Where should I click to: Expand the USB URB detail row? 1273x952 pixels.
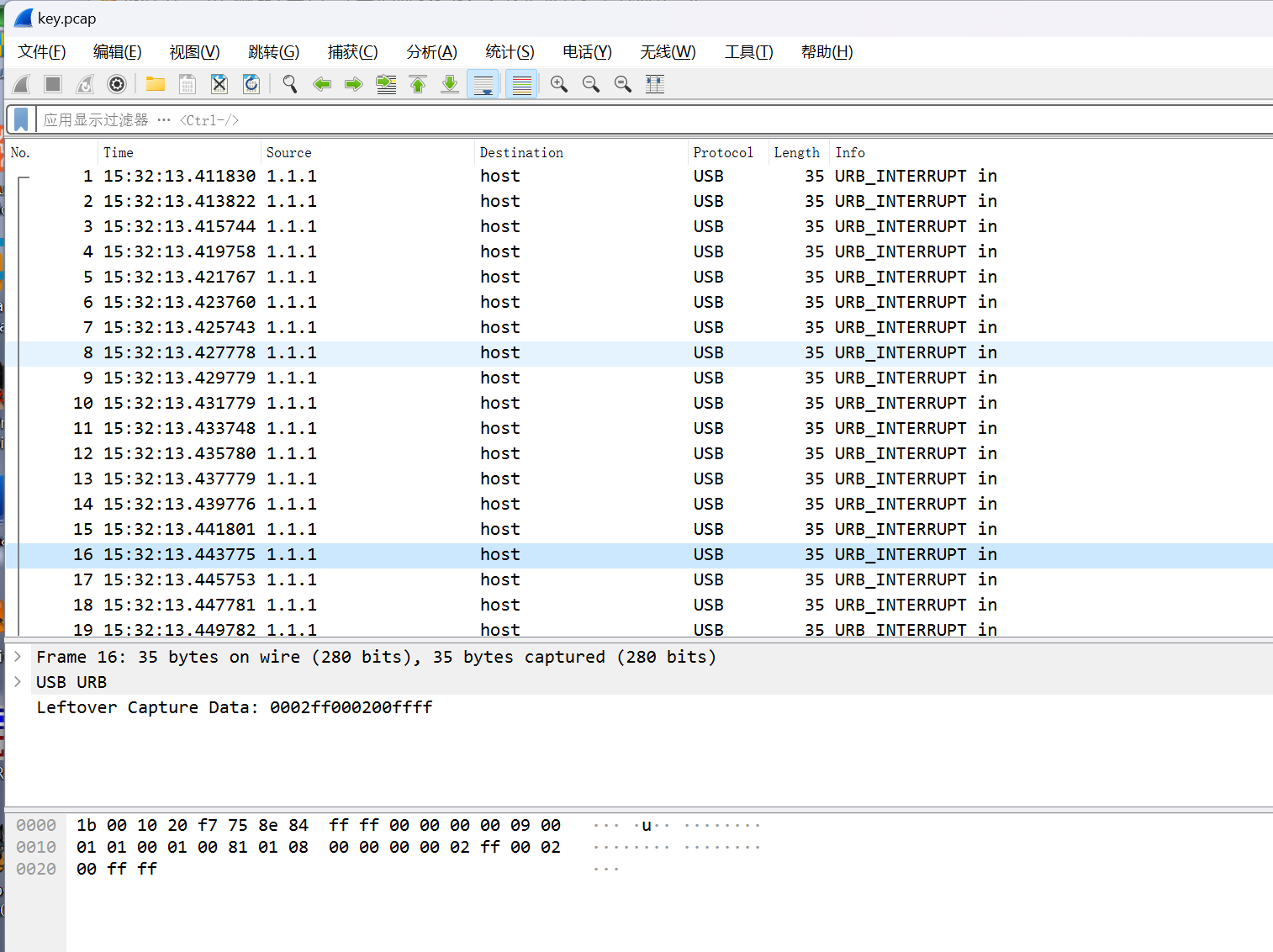(18, 681)
